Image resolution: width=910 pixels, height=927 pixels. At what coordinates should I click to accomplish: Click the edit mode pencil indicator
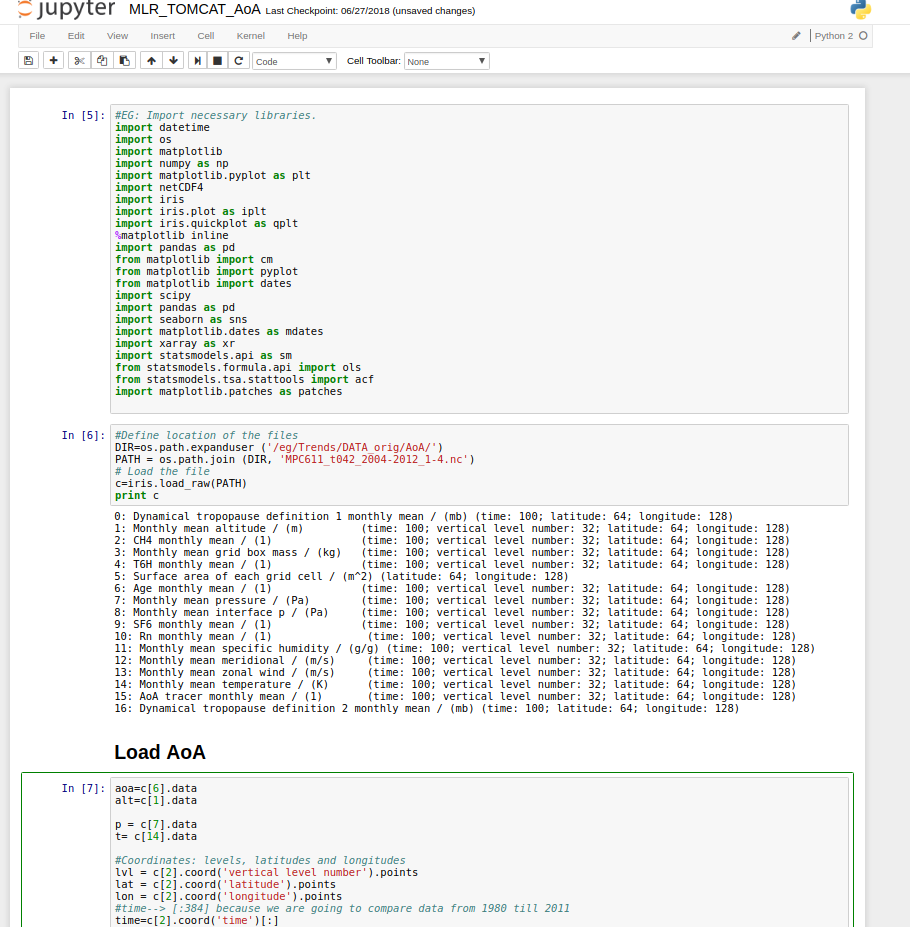pos(795,35)
